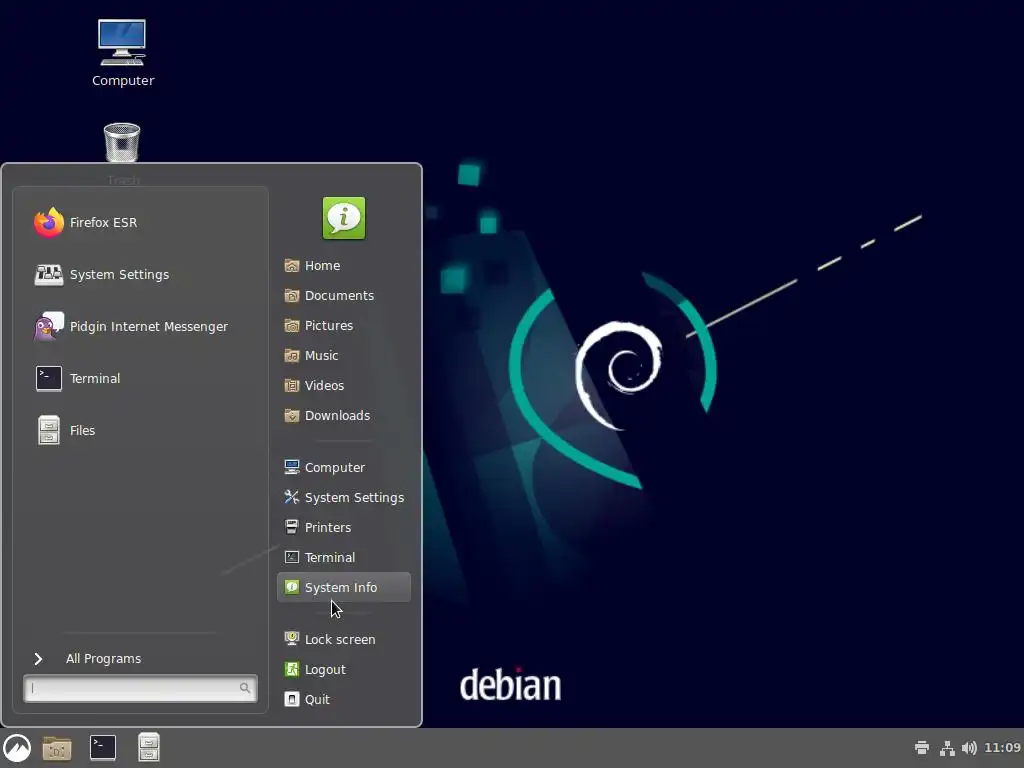Click Quit to shut down
1024x768 pixels.
[344, 699]
